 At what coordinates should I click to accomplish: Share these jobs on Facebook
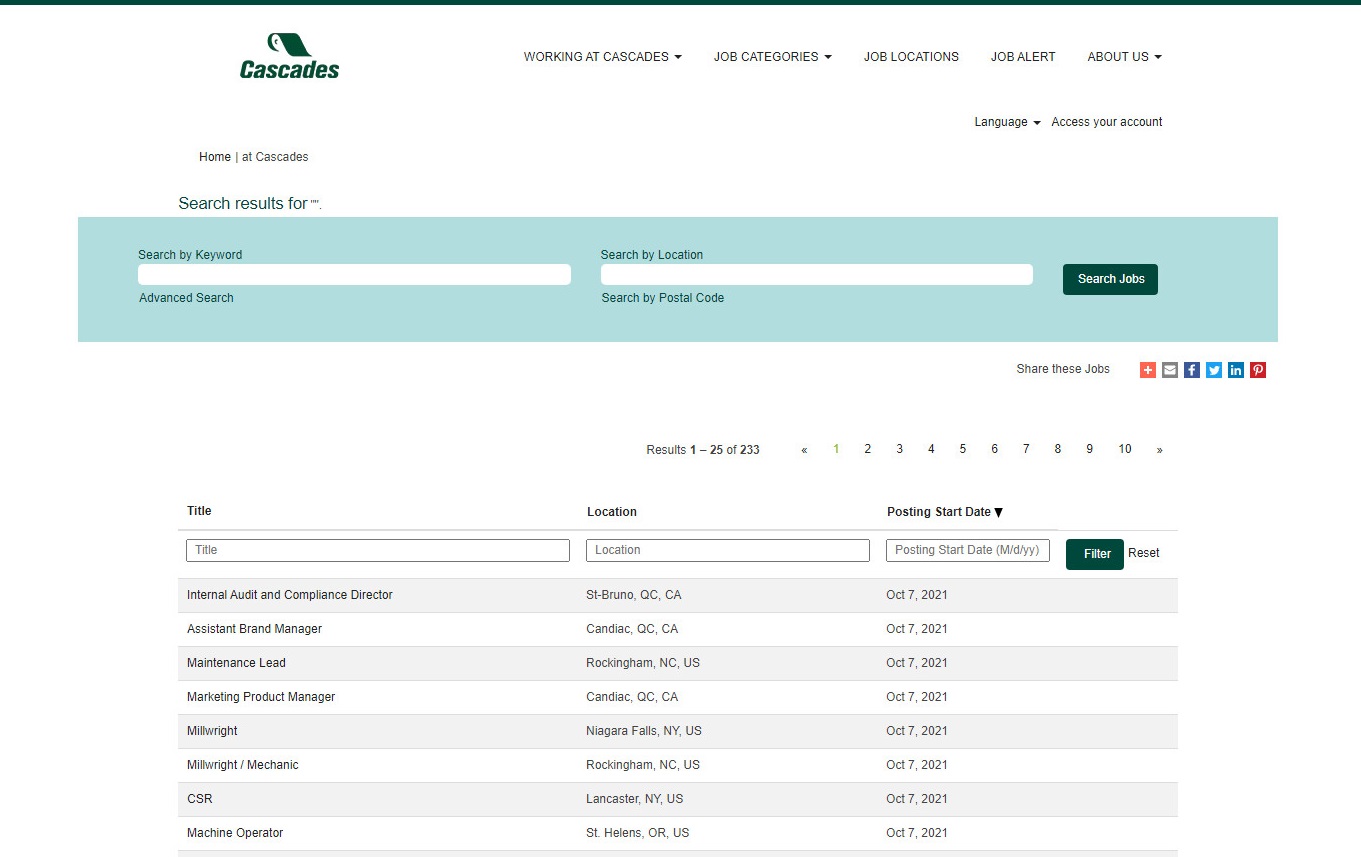pyautogui.click(x=1192, y=370)
